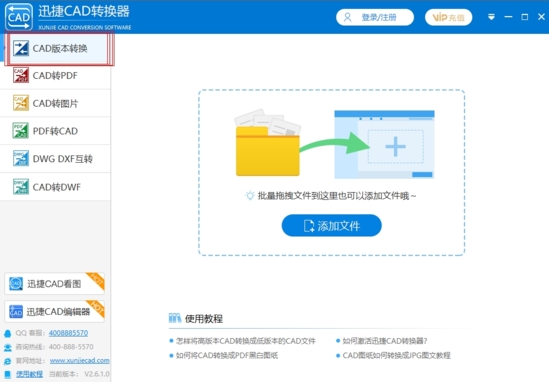Open tutorial CAD图纸如何转换成JPG图文教程

coord(396,355)
